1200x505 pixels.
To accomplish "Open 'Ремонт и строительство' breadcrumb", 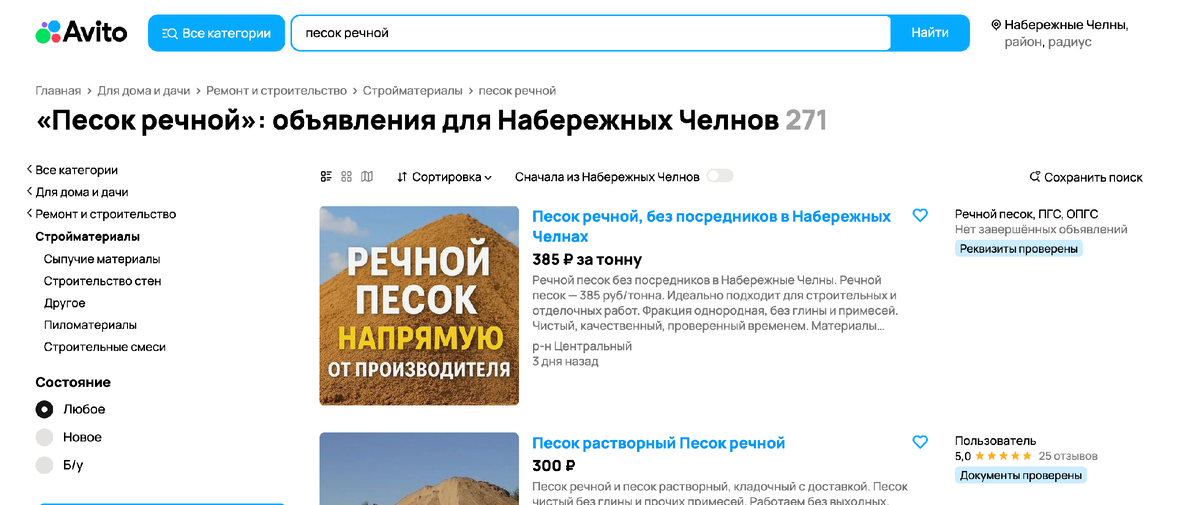I will click(276, 91).
